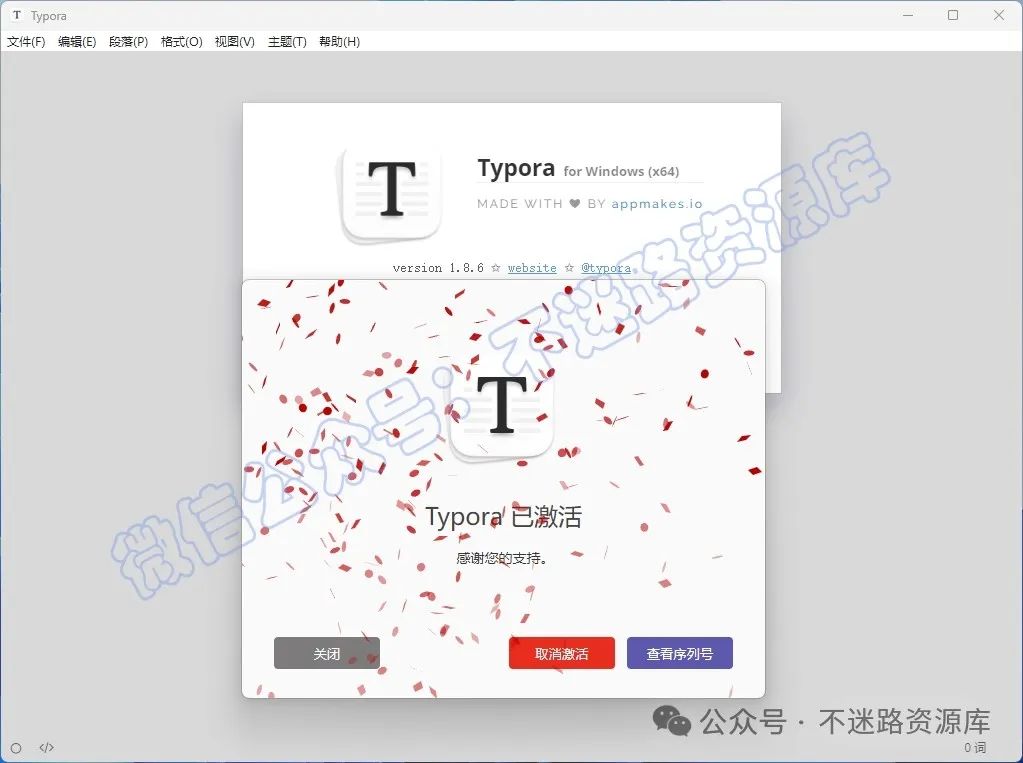
Task: Open the 文件(F) menu
Action: tap(26, 42)
